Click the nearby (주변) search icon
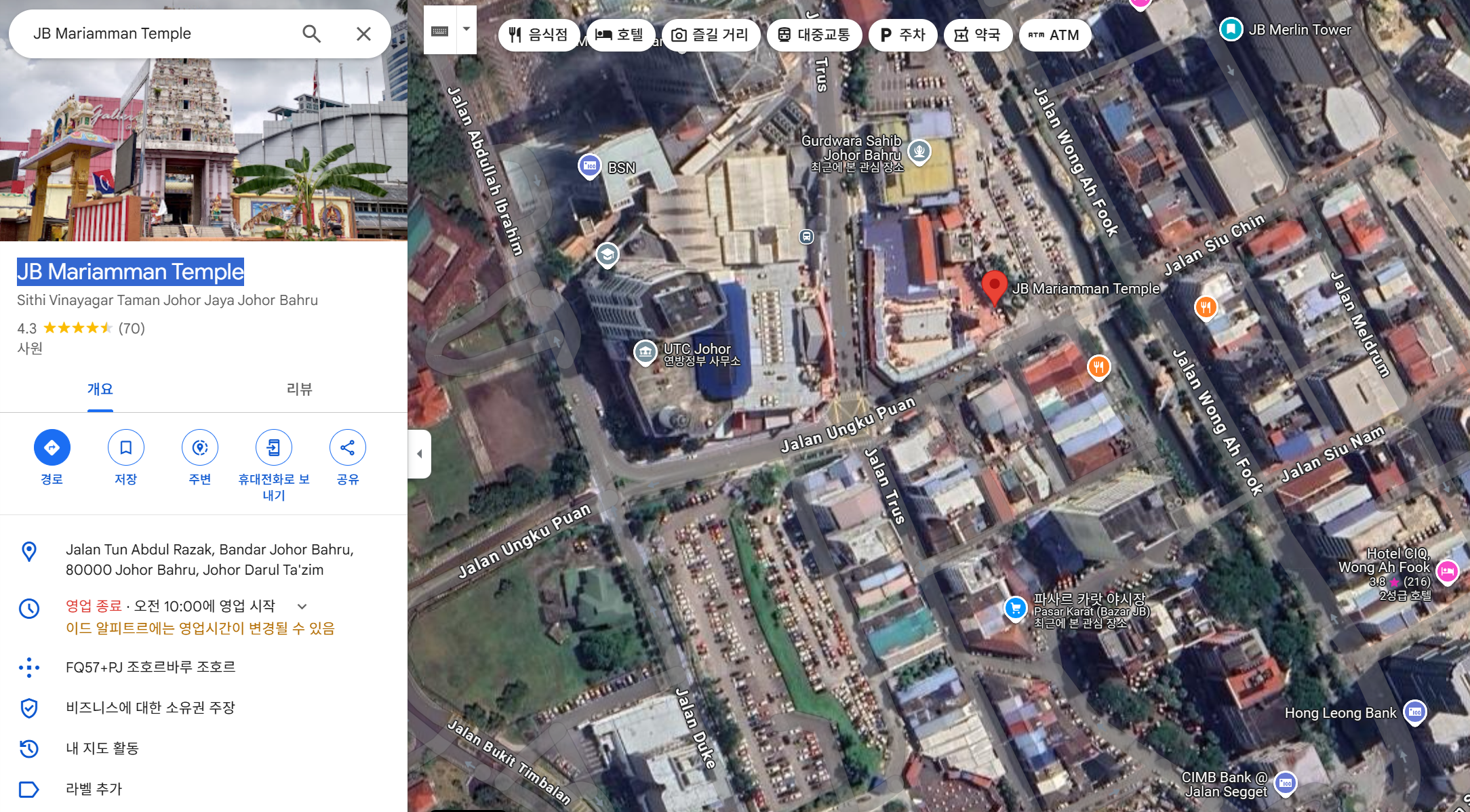The width and height of the screenshot is (1470, 812). coord(200,447)
